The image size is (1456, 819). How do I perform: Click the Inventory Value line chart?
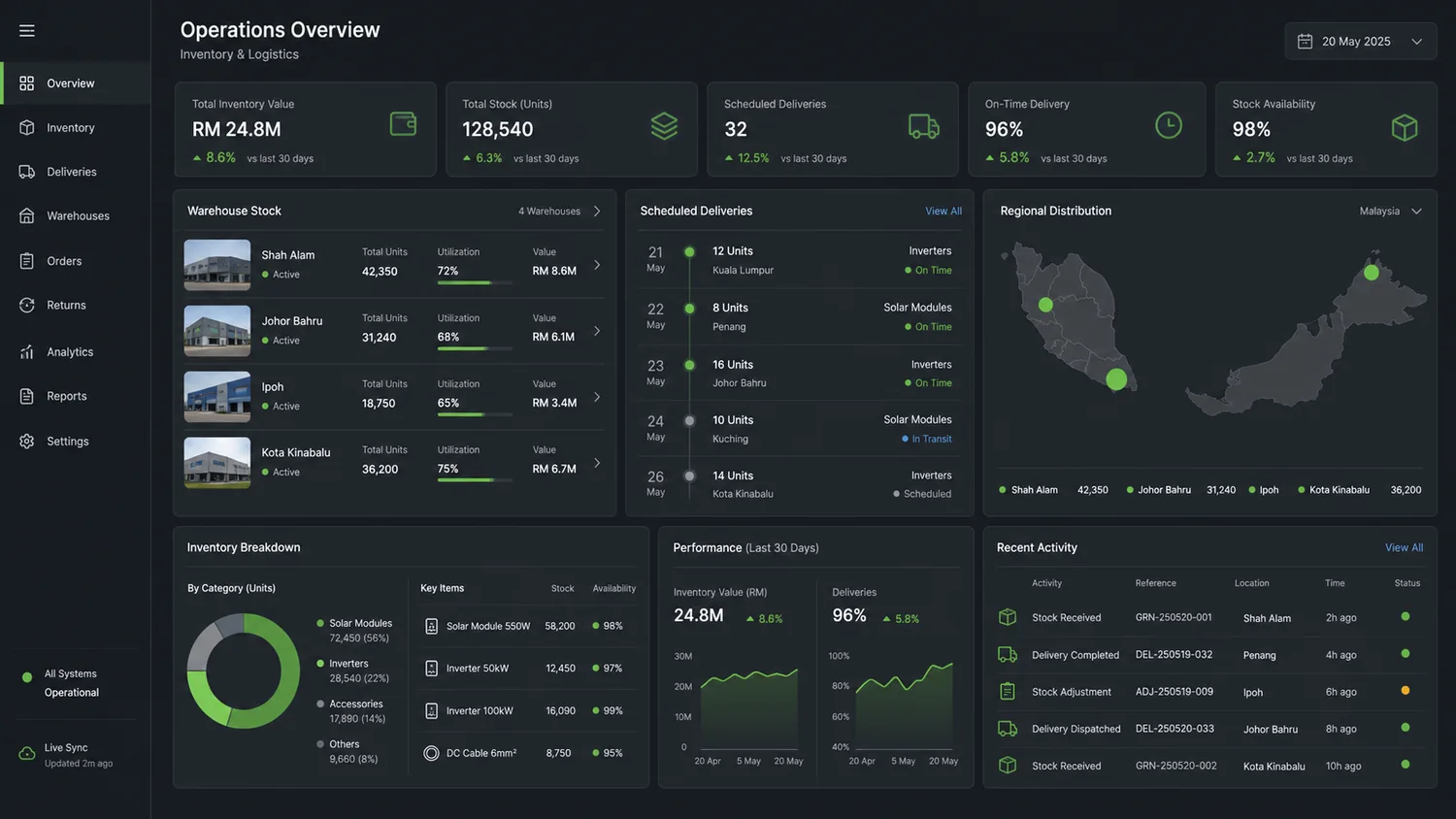tap(749, 707)
